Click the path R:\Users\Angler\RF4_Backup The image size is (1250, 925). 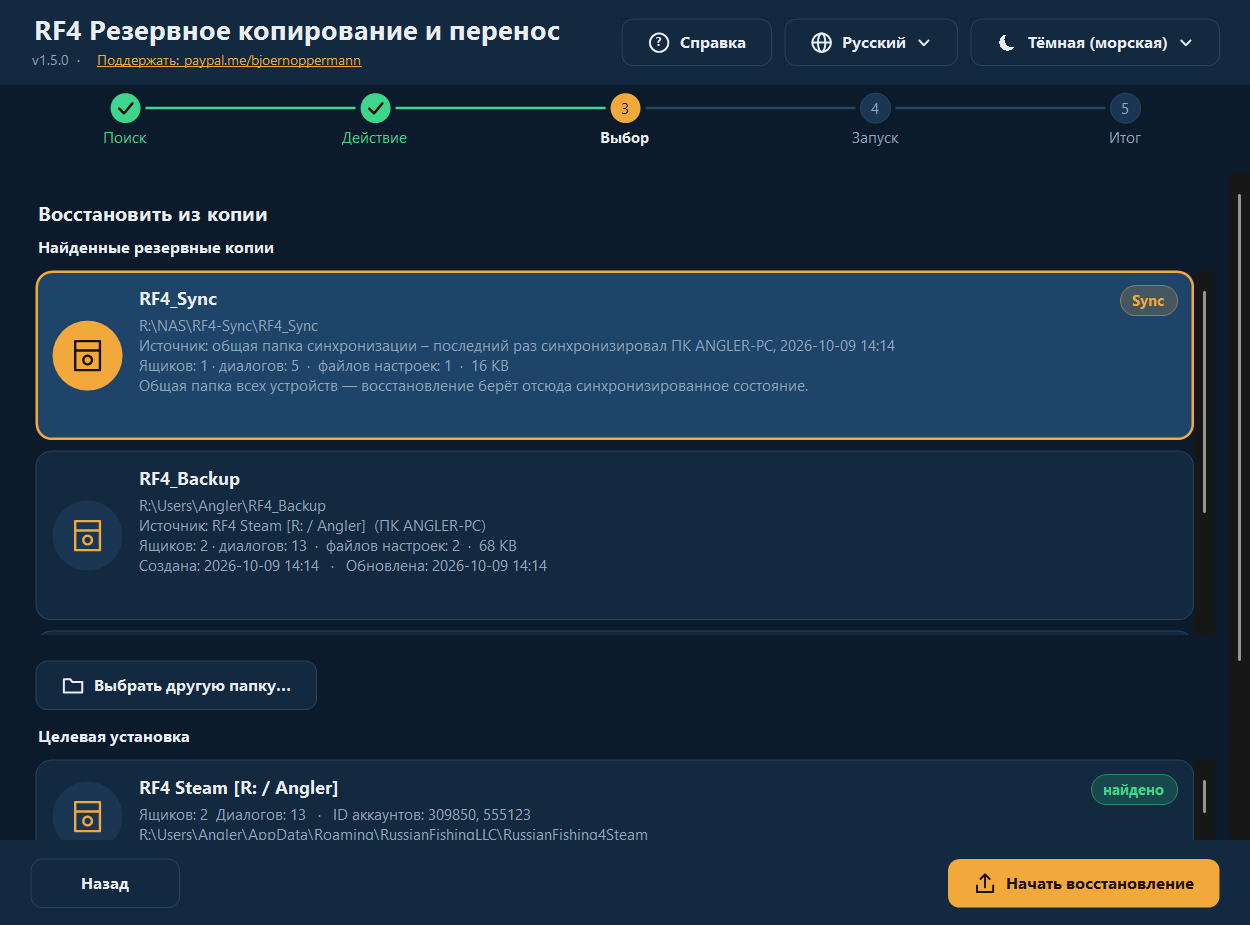(233, 506)
